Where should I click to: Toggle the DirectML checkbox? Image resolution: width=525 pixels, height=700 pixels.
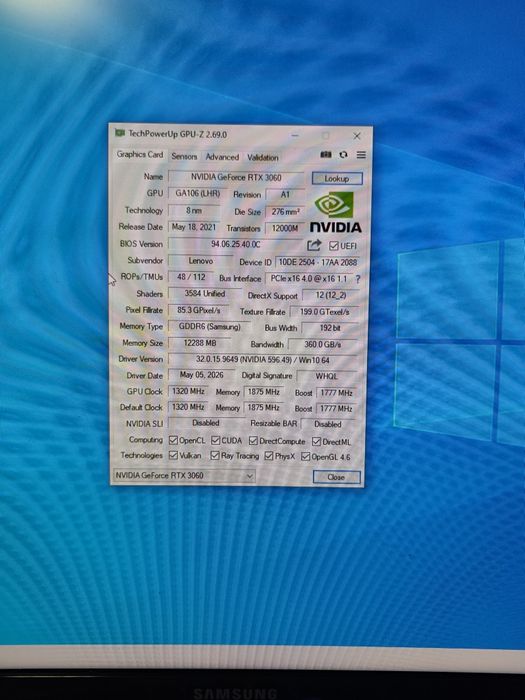click(x=317, y=442)
